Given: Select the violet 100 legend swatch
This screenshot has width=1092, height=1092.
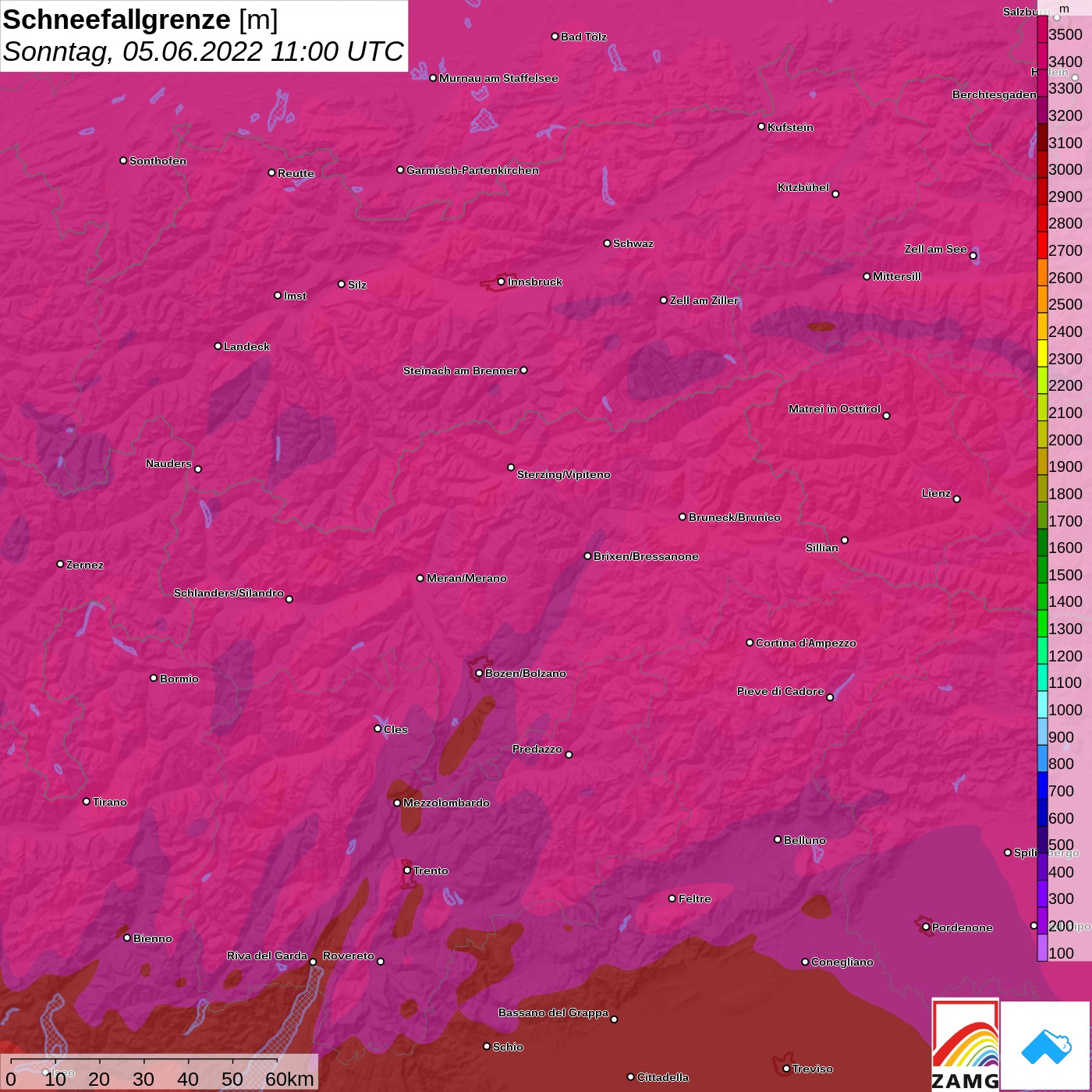Looking at the screenshot, I should point(1042,947).
